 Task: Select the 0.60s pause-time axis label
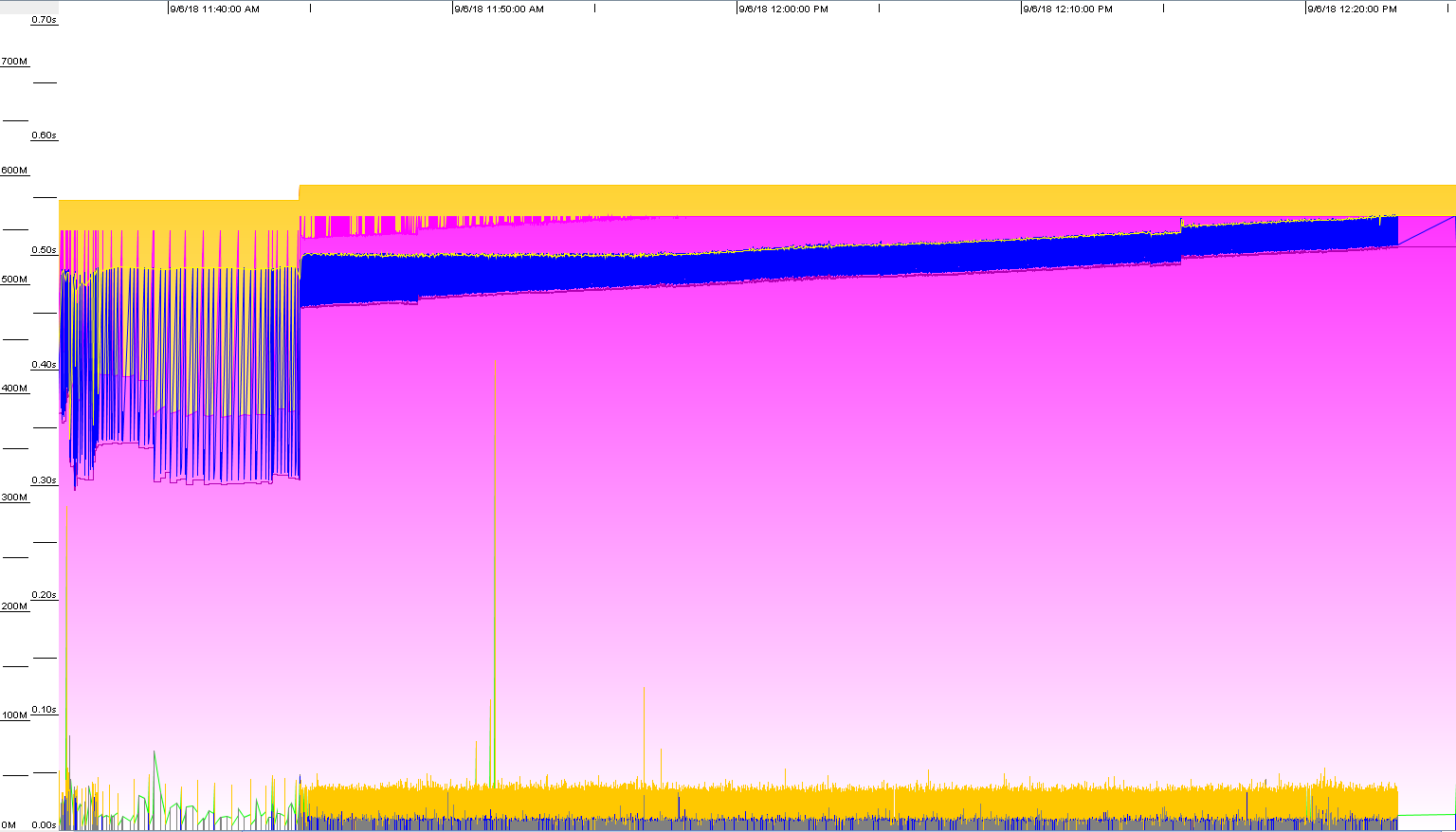click(45, 136)
